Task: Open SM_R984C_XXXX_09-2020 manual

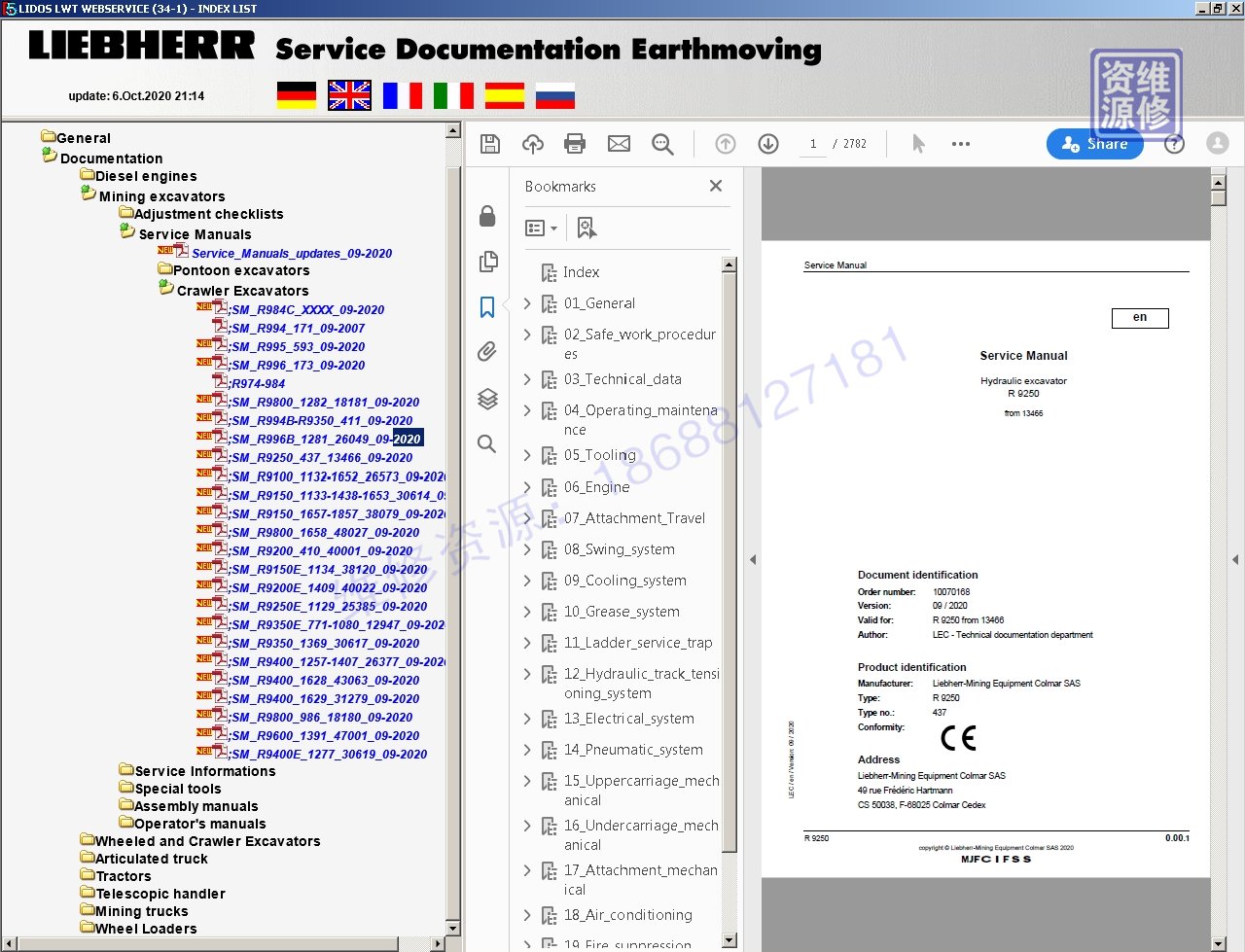Action: [307, 309]
